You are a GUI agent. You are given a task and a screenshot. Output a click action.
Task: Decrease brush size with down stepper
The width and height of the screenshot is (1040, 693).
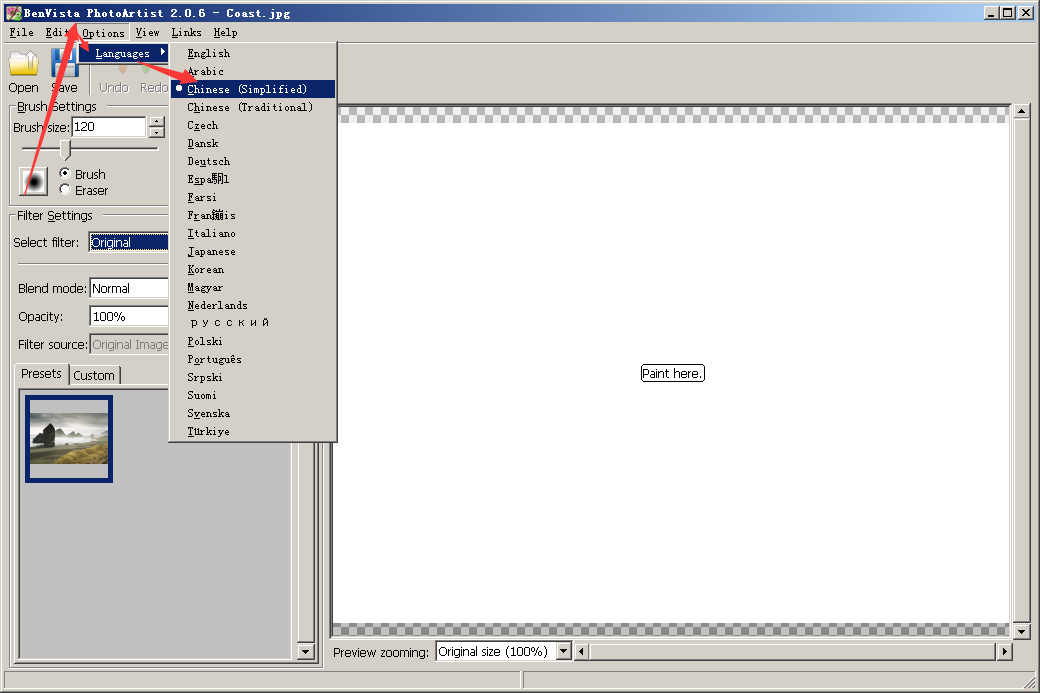(157, 132)
